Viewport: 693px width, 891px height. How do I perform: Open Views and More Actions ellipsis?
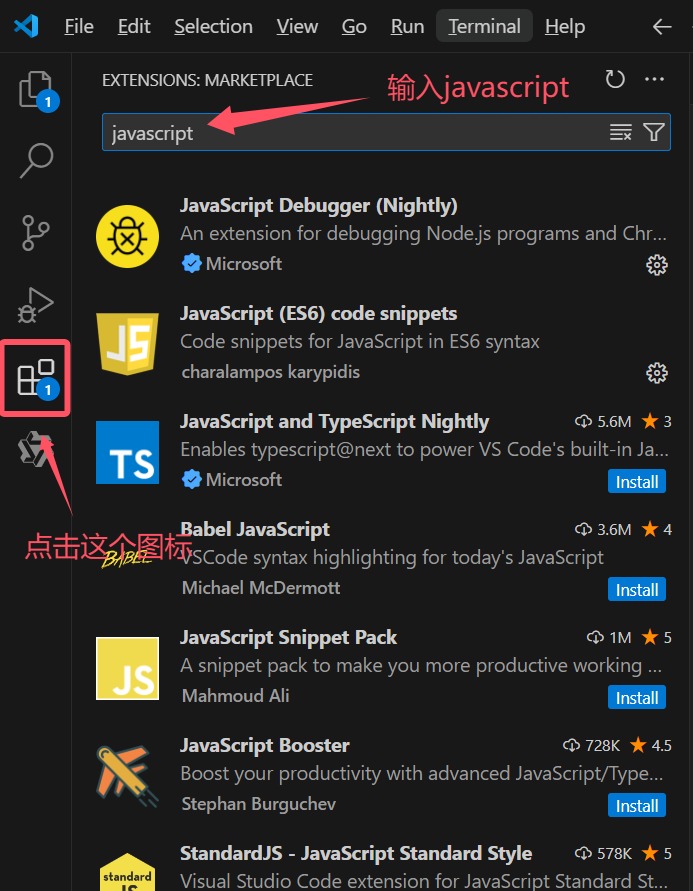(x=654, y=80)
